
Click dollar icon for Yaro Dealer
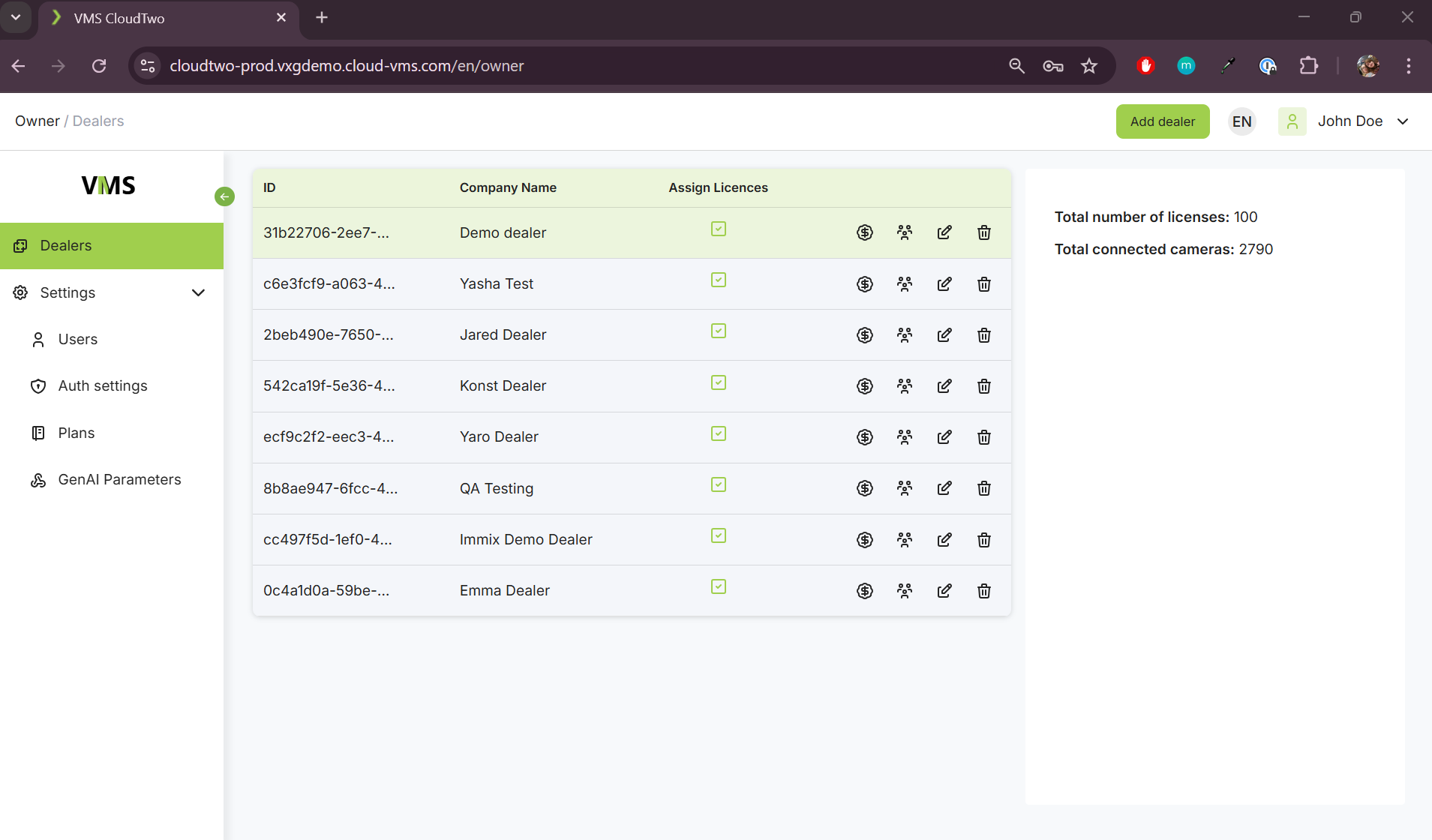865,437
